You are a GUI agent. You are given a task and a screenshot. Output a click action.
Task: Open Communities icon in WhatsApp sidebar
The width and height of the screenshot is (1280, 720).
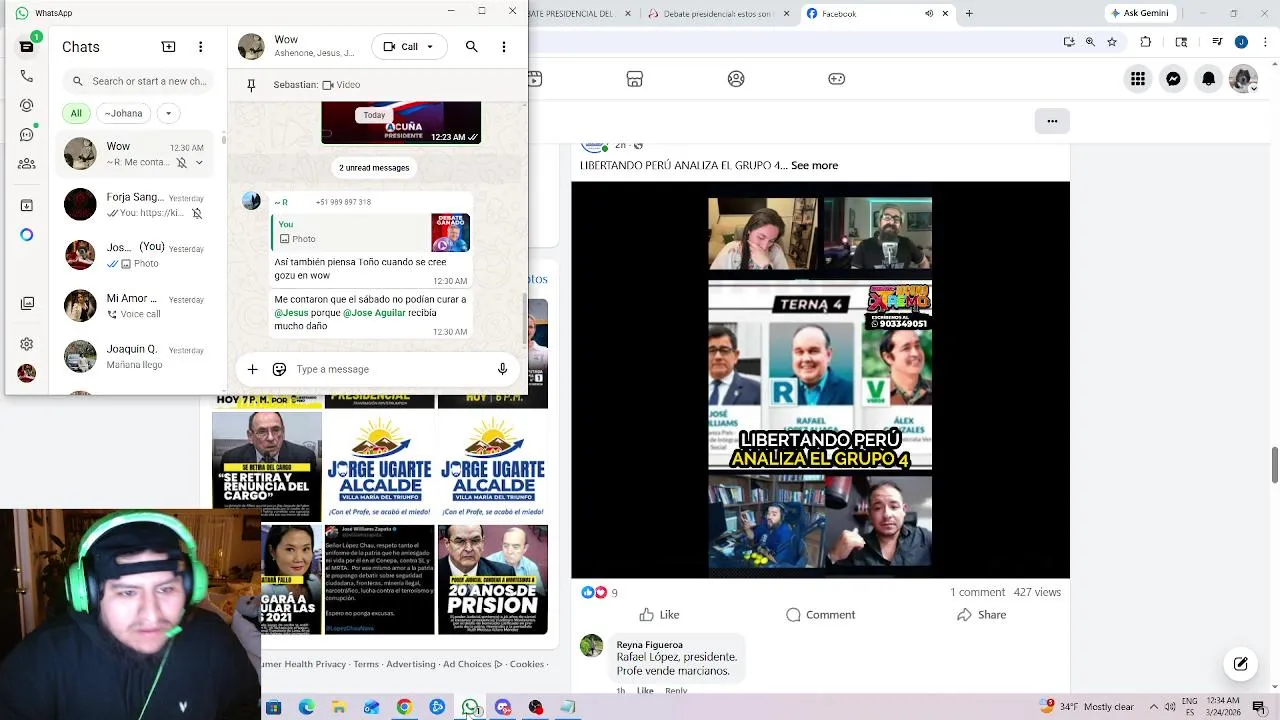[x=27, y=163]
